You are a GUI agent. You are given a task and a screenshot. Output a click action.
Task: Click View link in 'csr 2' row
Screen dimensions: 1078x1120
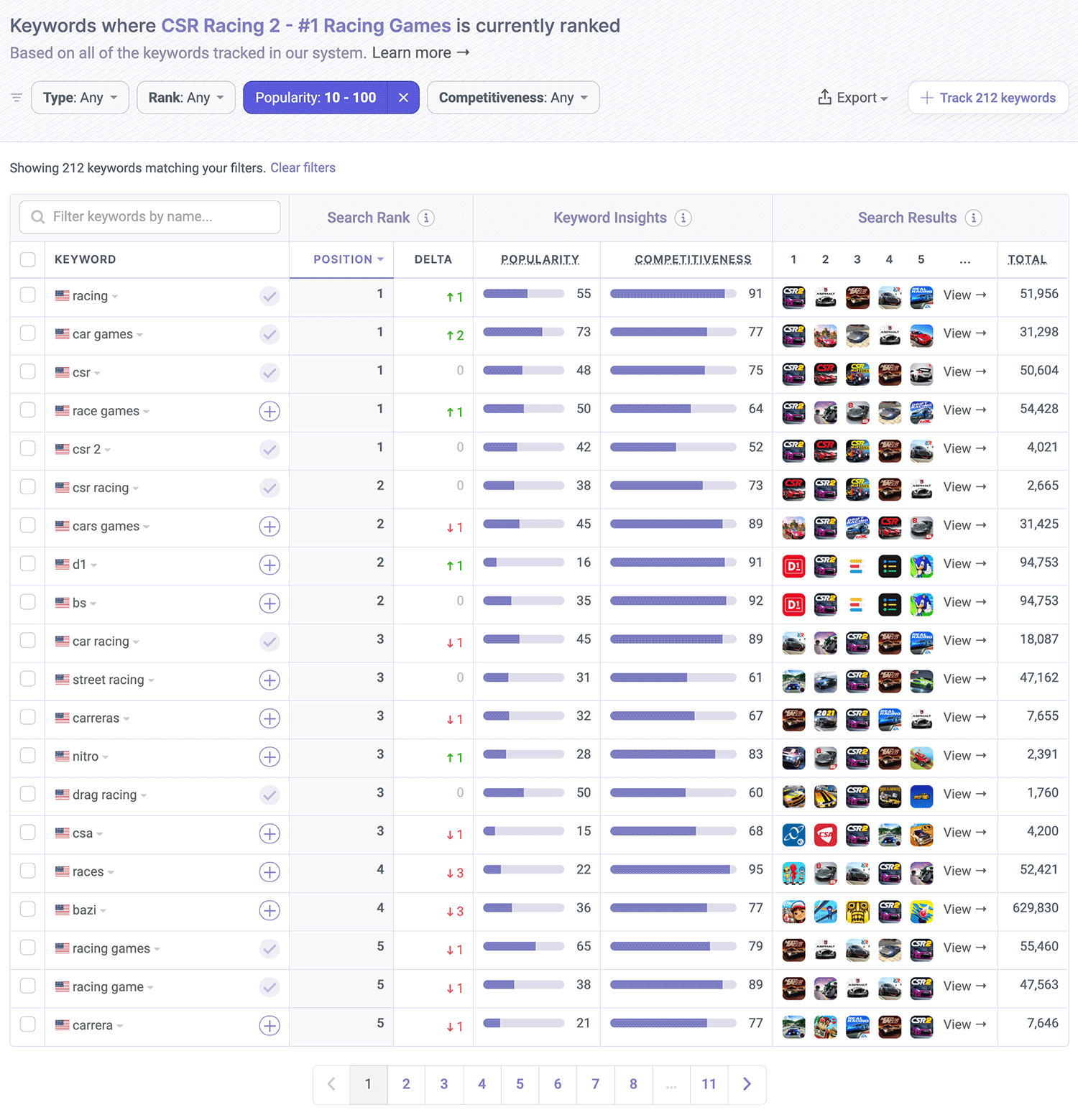tap(964, 449)
